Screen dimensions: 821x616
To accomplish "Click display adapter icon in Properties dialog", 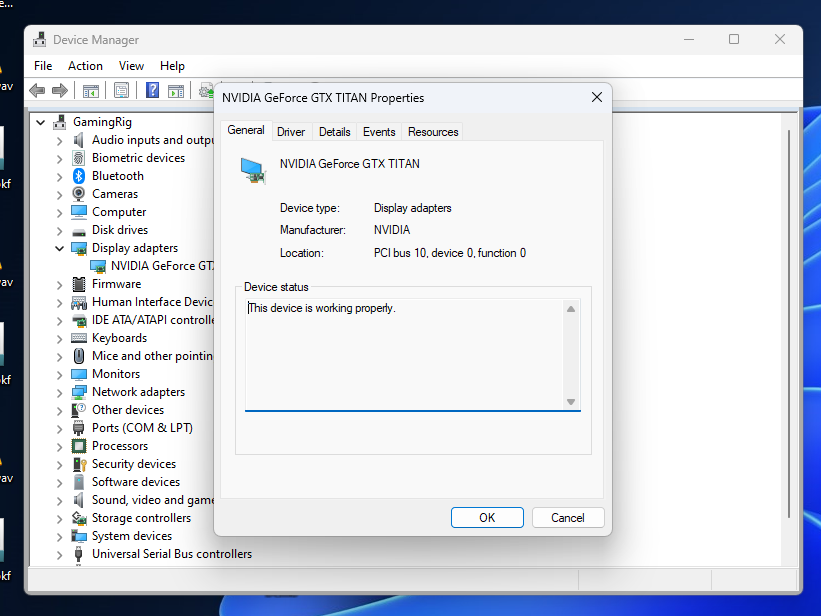I will 253,171.
